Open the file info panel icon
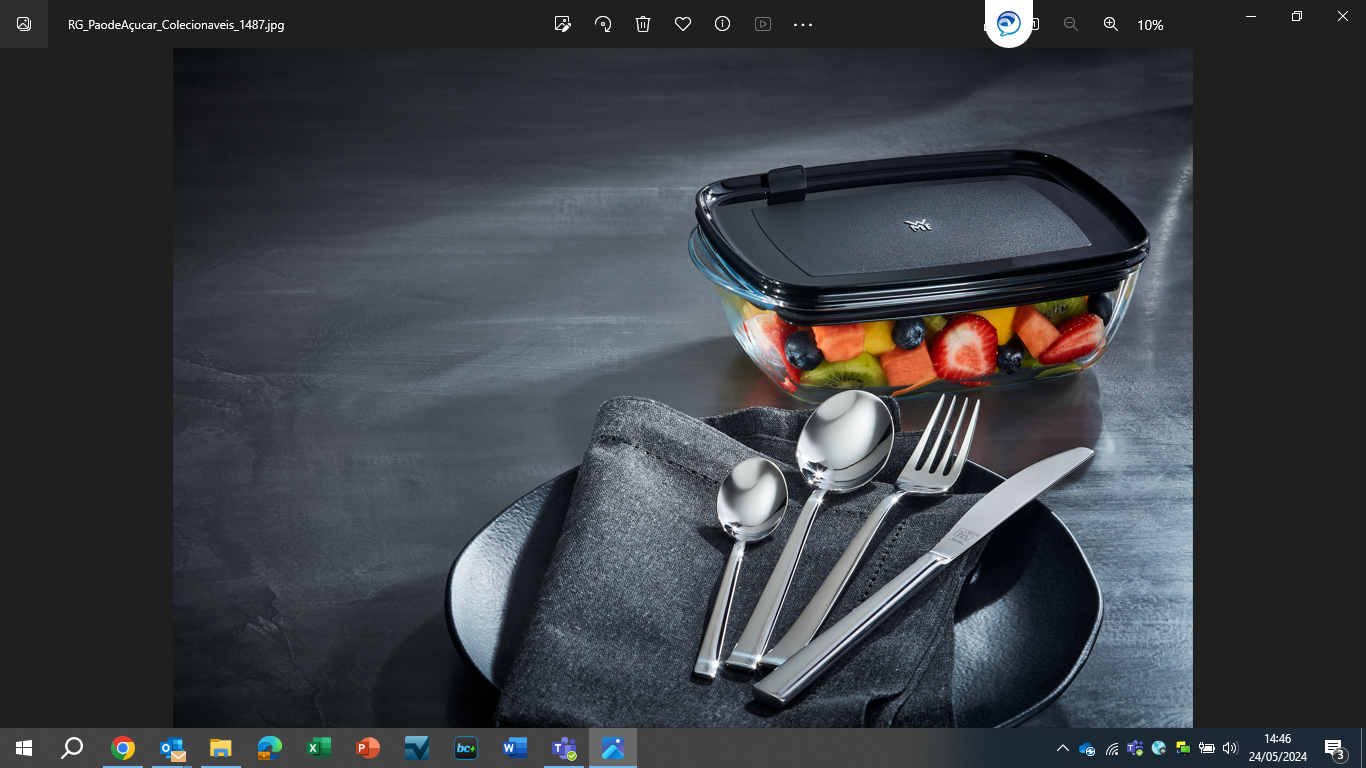 pos(723,24)
